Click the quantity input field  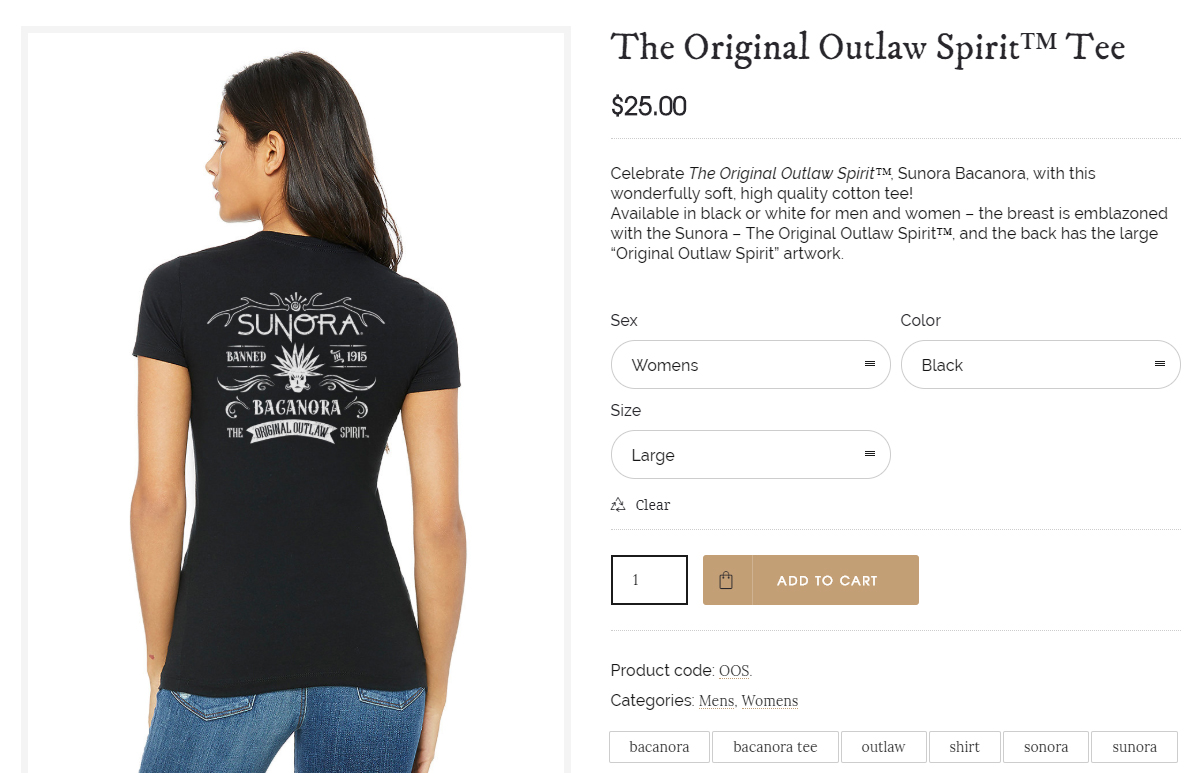(649, 580)
